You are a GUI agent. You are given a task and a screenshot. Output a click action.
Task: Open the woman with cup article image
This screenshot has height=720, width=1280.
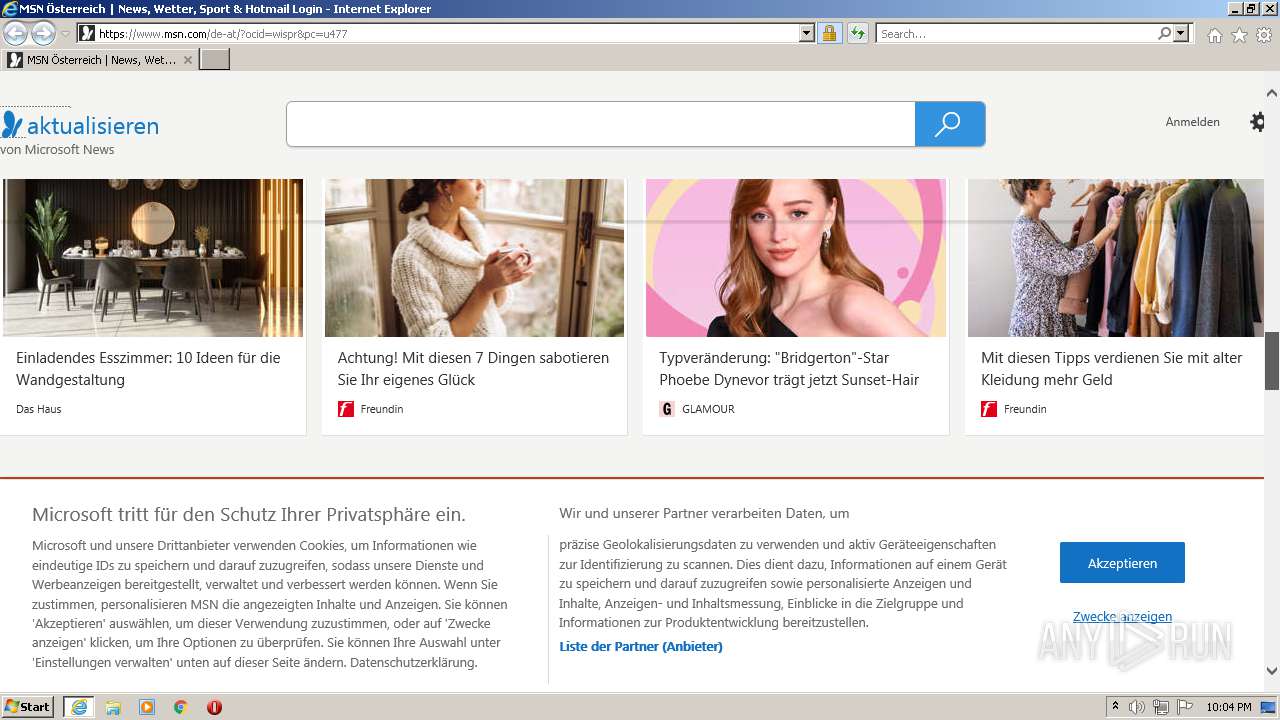474,258
